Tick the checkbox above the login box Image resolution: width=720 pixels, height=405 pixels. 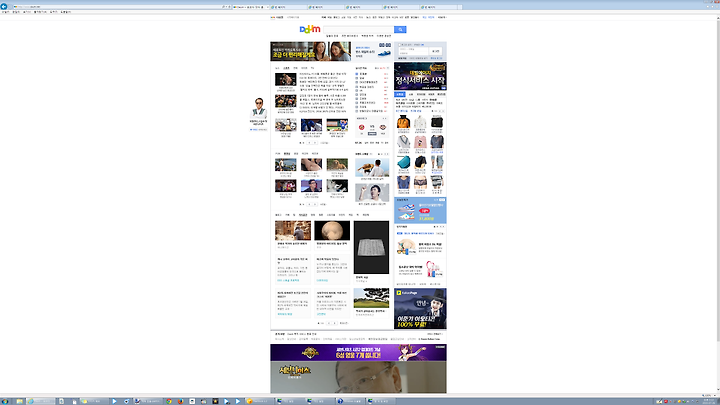click(x=399, y=45)
